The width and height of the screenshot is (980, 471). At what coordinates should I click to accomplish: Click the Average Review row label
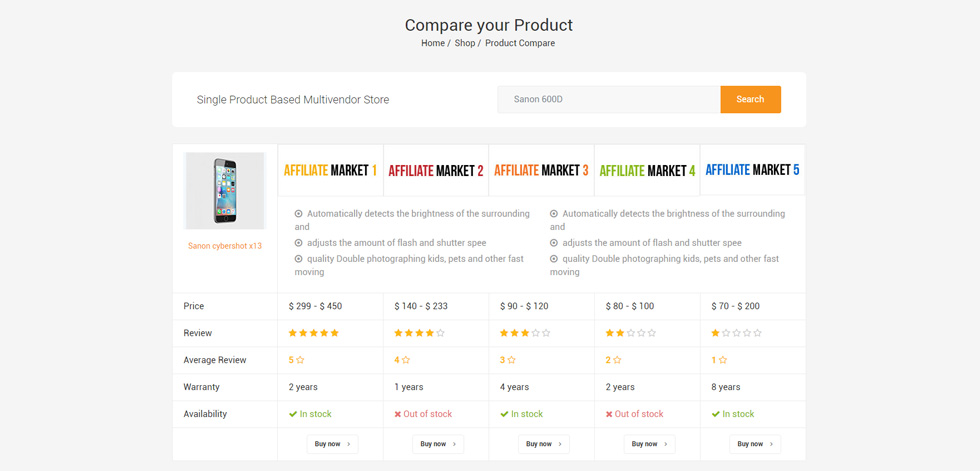click(x=215, y=360)
